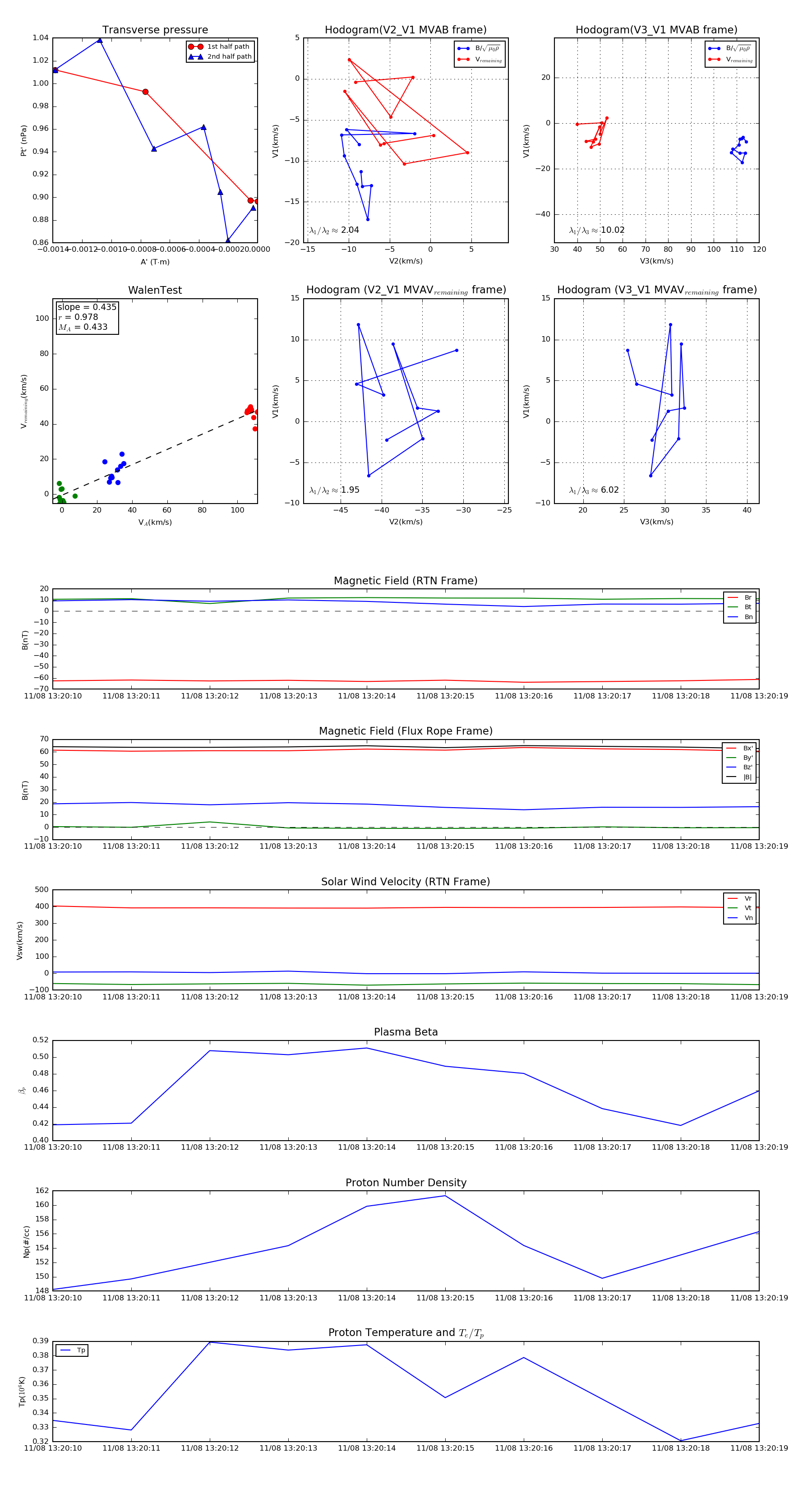Select the '|B|' legend entry
Image resolution: width=812 pixels, height=1489 pixels.
[x=739, y=777]
